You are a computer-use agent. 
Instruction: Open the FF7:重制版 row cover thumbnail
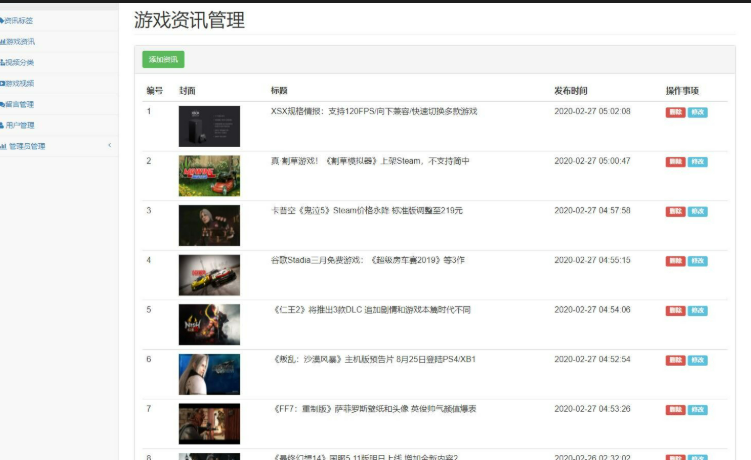209,424
